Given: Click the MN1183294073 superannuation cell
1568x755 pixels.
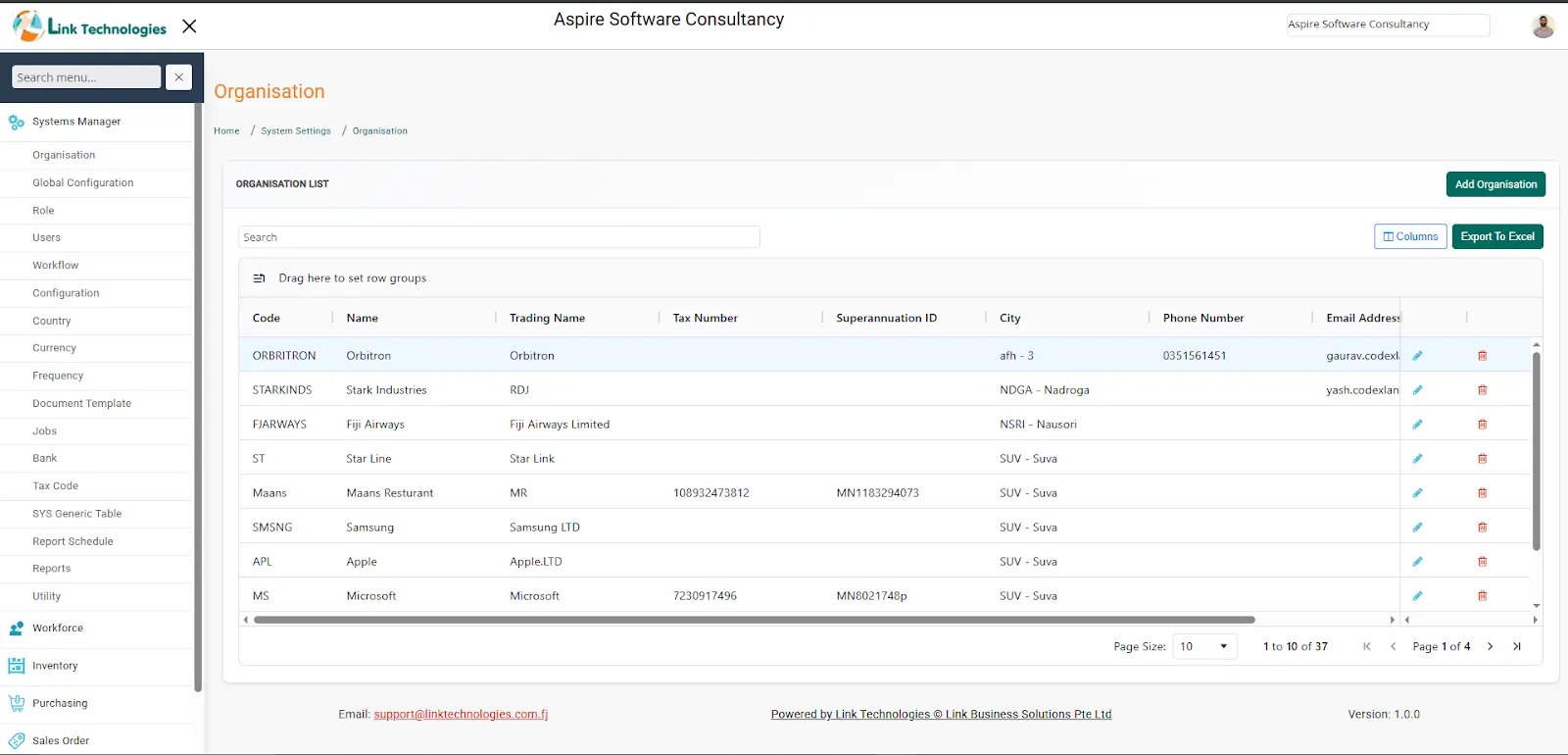Looking at the screenshot, I should (x=877, y=493).
